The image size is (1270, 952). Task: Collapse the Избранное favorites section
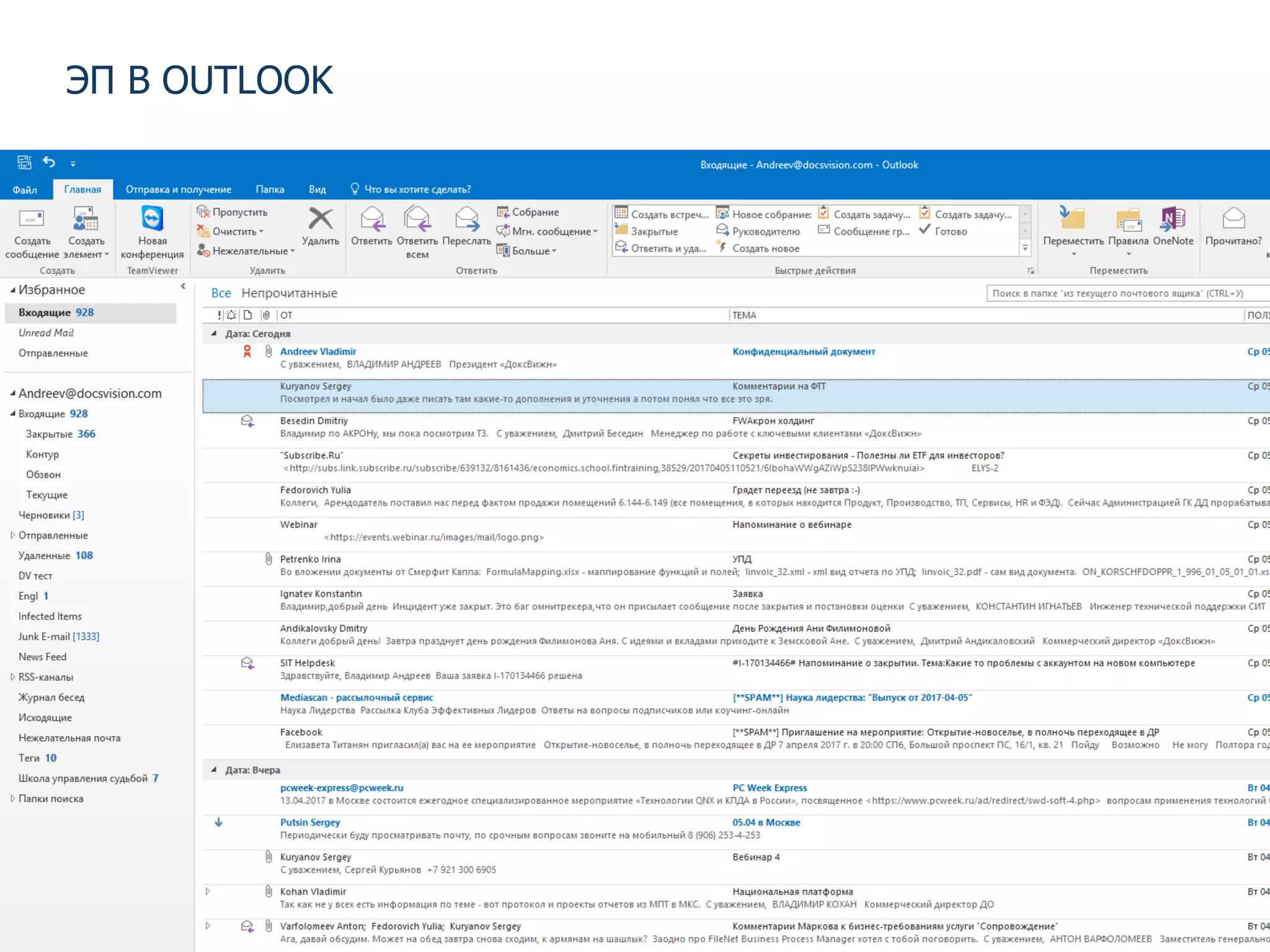coord(12,290)
